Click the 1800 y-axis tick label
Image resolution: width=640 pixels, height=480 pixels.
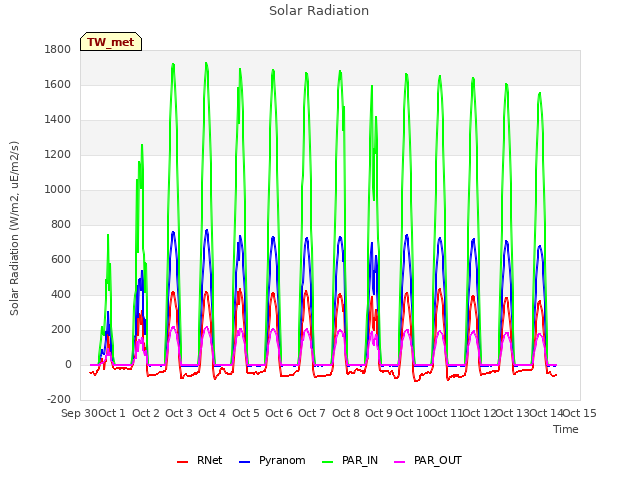tap(58, 49)
